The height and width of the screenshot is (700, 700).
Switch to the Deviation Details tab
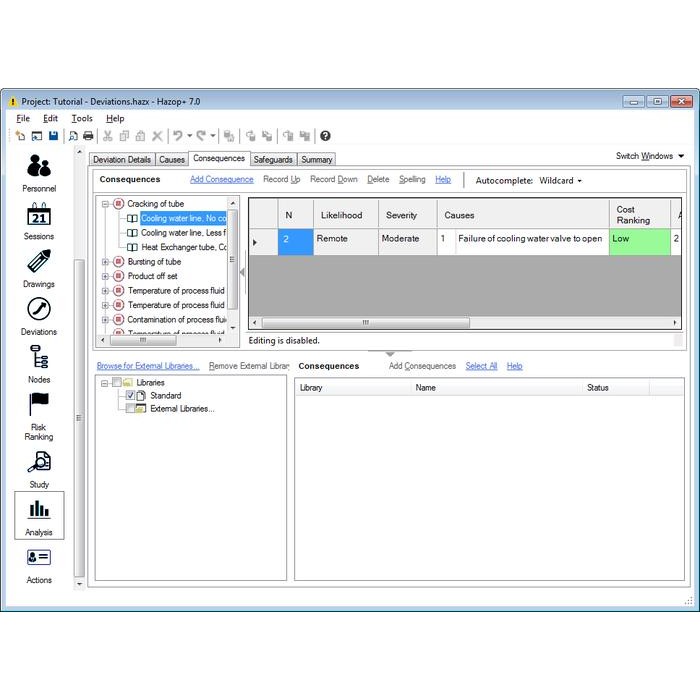click(122, 159)
